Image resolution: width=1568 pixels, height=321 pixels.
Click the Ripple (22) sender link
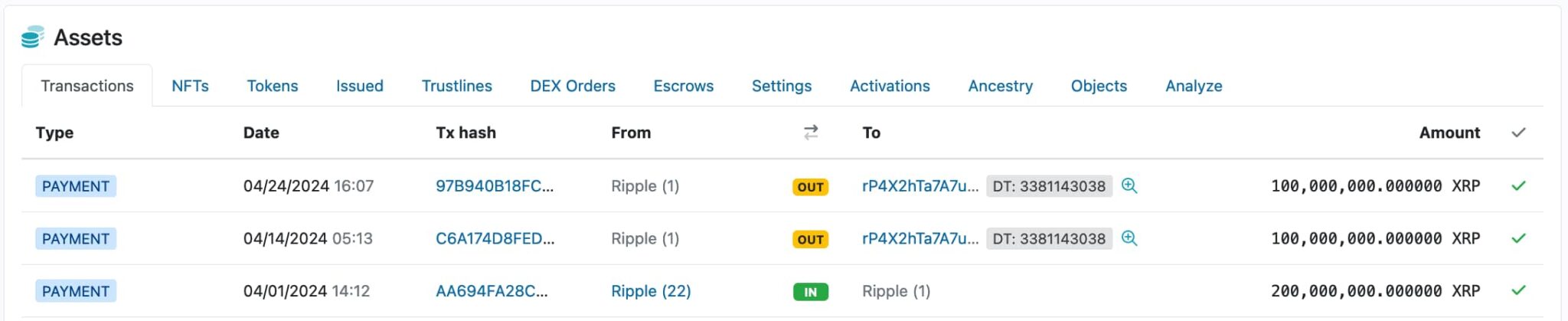pyautogui.click(x=651, y=291)
